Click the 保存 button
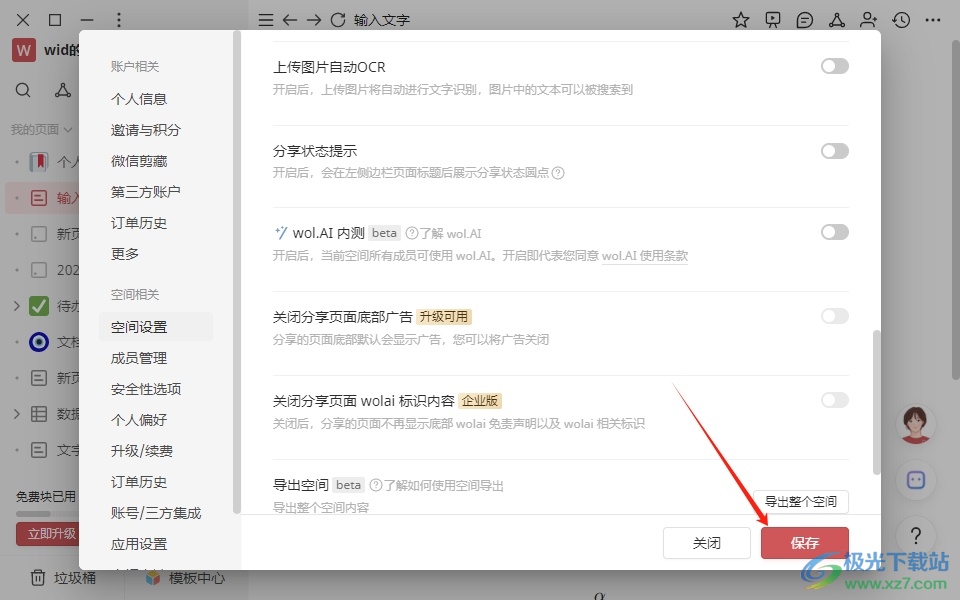This screenshot has height=600, width=960. (x=804, y=542)
